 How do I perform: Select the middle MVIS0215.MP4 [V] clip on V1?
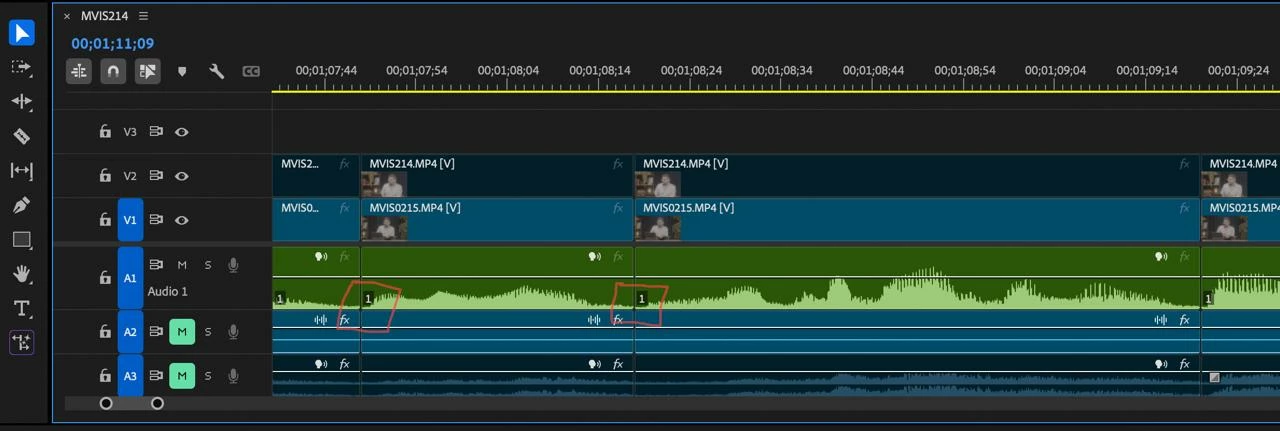pos(916,220)
